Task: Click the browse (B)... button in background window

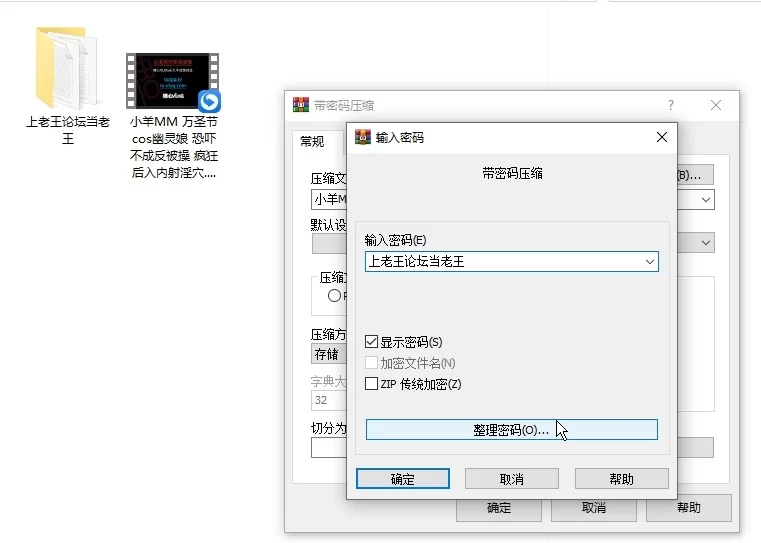Action: click(x=695, y=175)
